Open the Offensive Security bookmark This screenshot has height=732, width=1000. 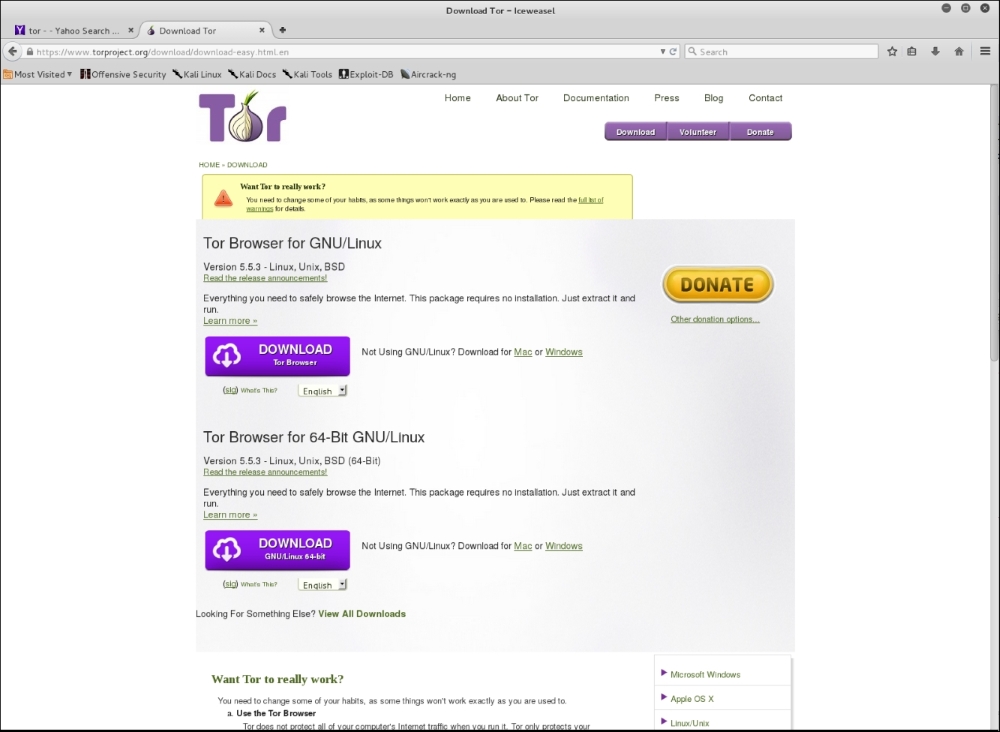point(122,74)
